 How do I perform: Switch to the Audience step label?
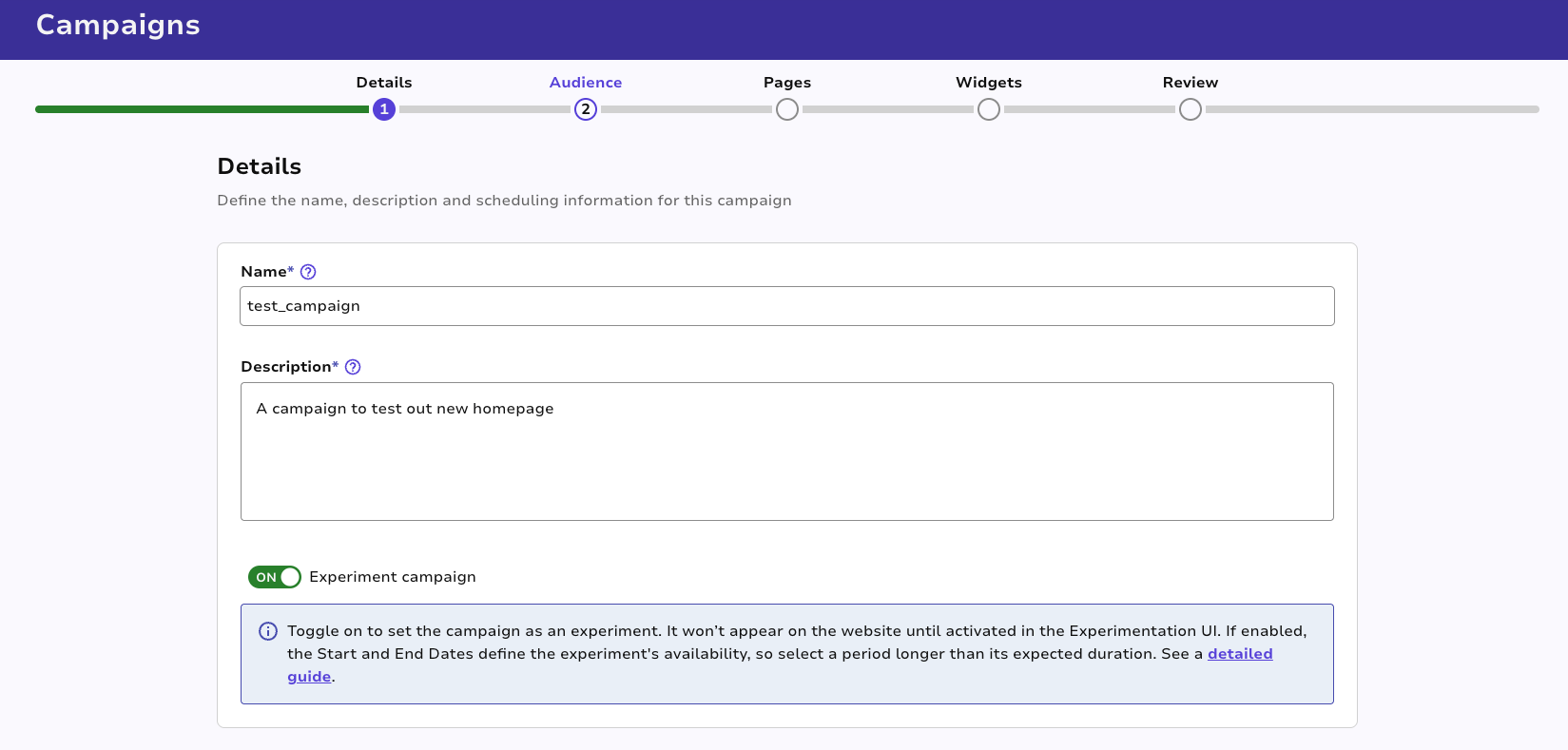586,83
